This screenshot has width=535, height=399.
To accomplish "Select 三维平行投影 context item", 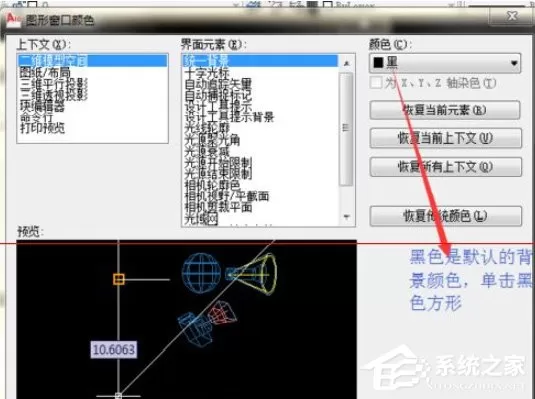I will [x=54, y=84].
